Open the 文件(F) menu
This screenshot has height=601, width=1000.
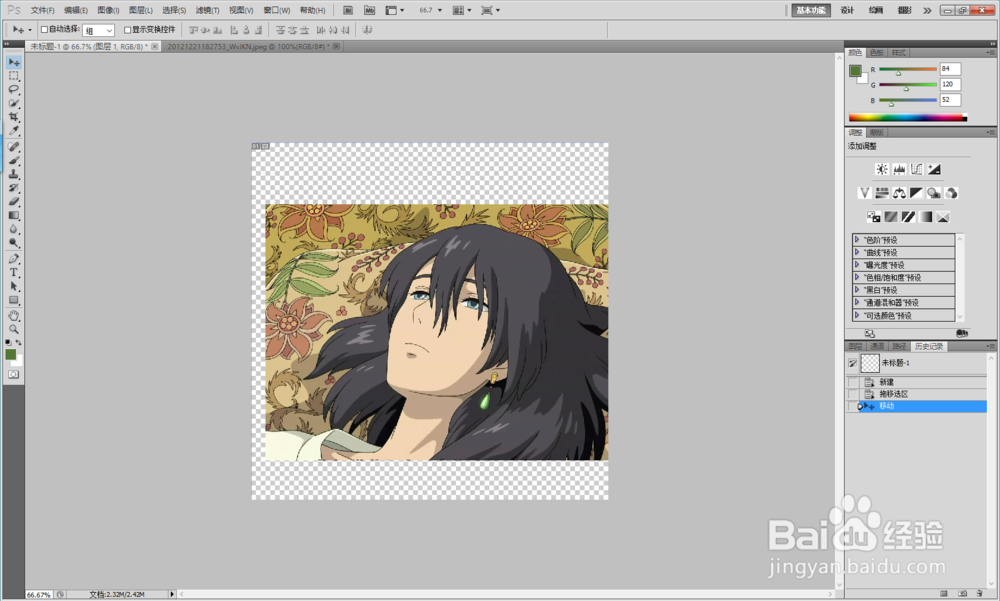[43, 10]
